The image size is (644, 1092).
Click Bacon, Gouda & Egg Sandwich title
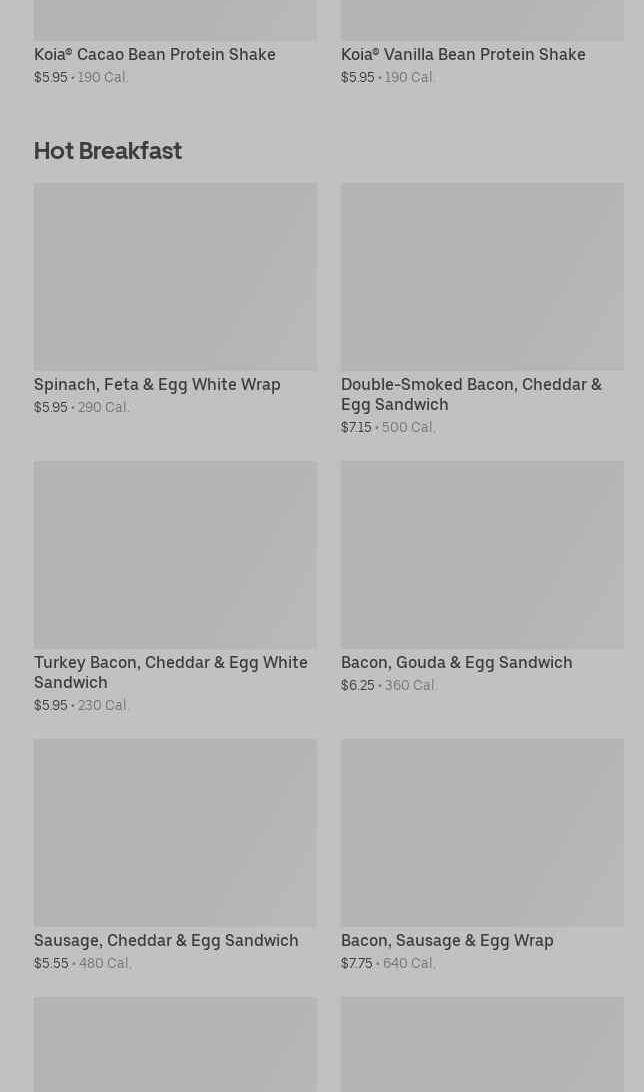457,662
